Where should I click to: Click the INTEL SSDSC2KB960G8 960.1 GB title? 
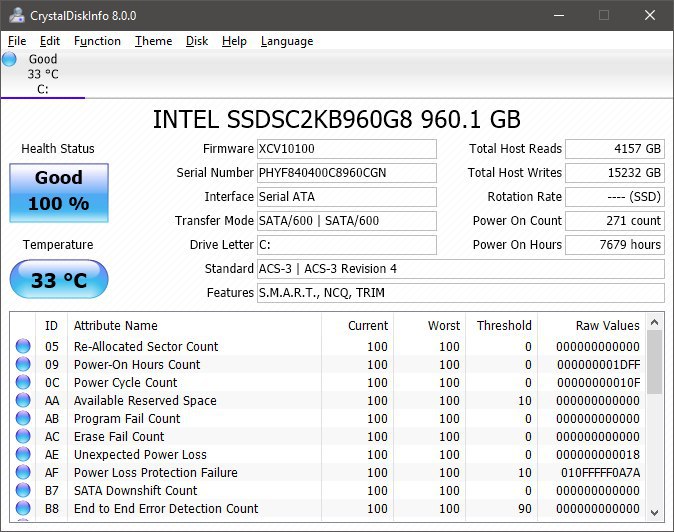337,119
